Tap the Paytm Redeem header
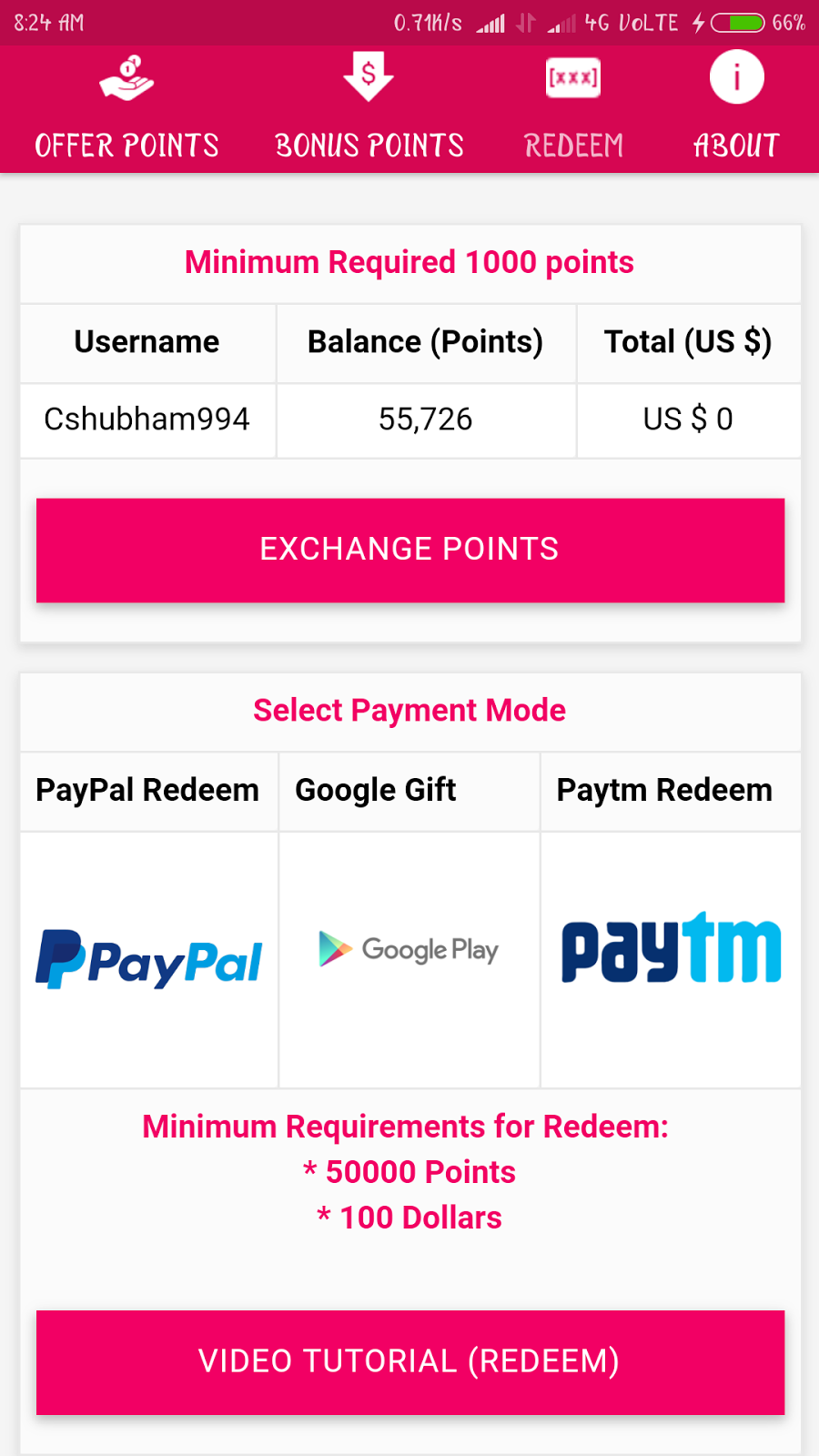Image resolution: width=819 pixels, height=1456 pixels. pos(664,791)
